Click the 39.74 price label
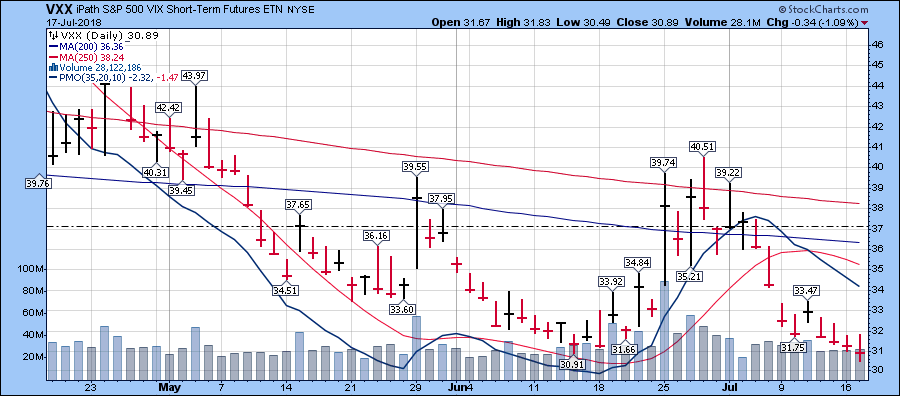 [664, 162]
